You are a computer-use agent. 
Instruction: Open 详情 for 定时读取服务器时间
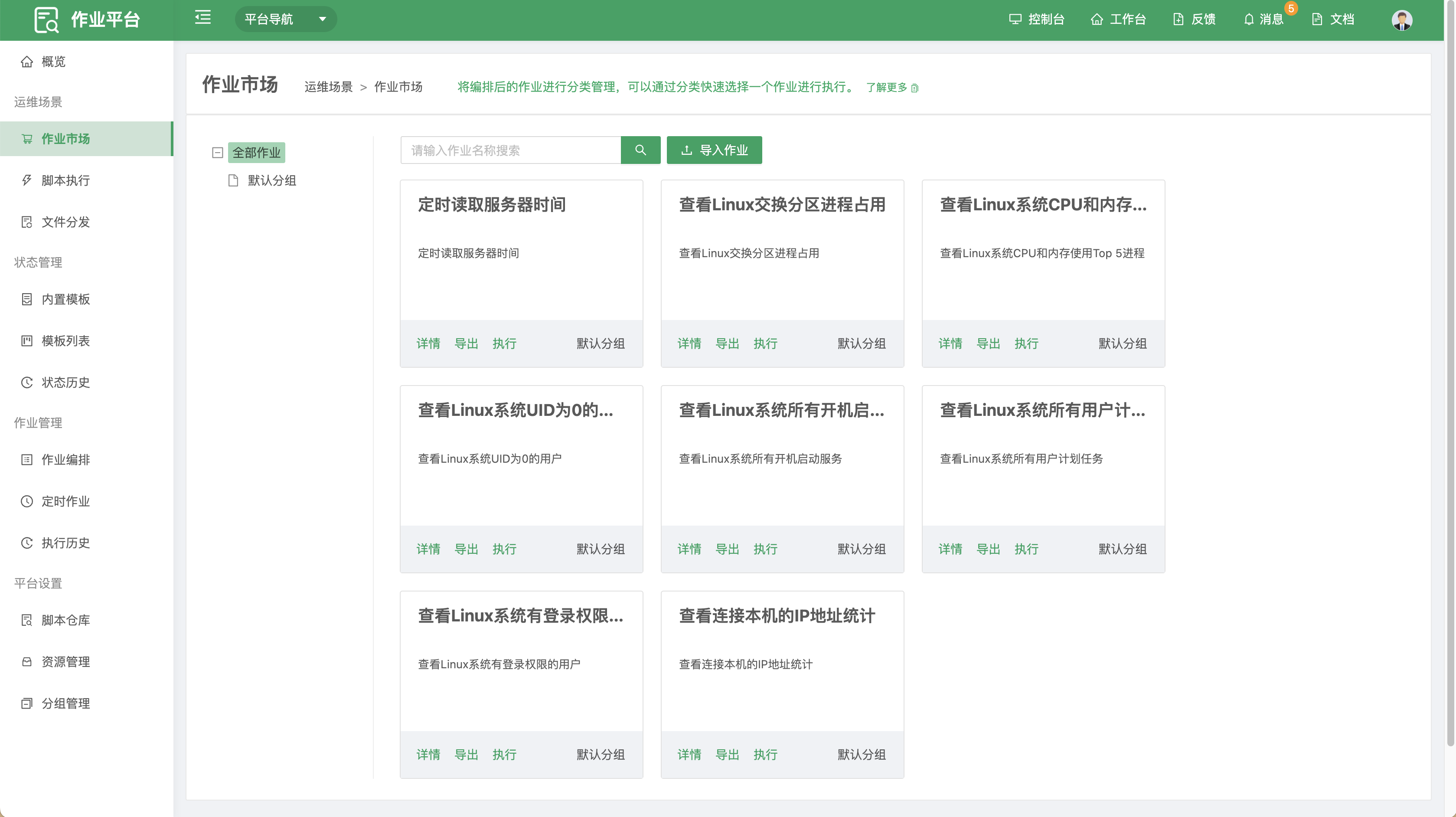pos(428,344)
